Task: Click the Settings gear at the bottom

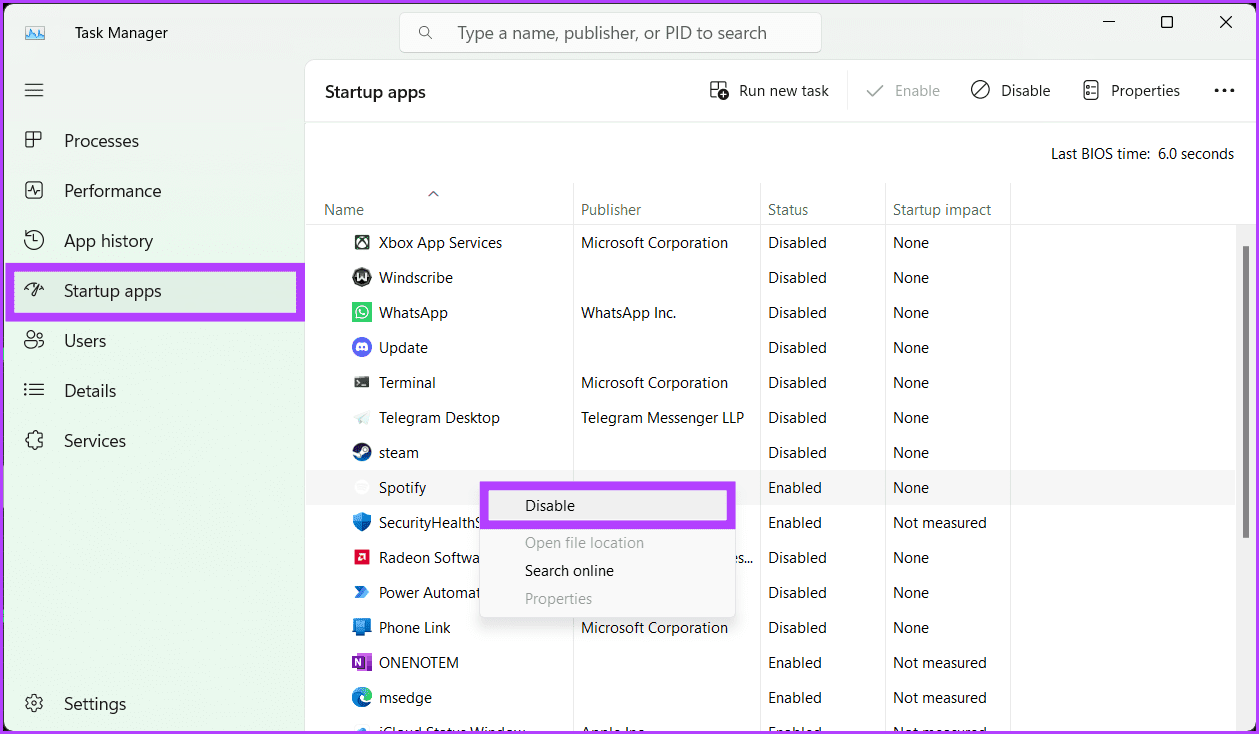Action: [x=33, y=703]
